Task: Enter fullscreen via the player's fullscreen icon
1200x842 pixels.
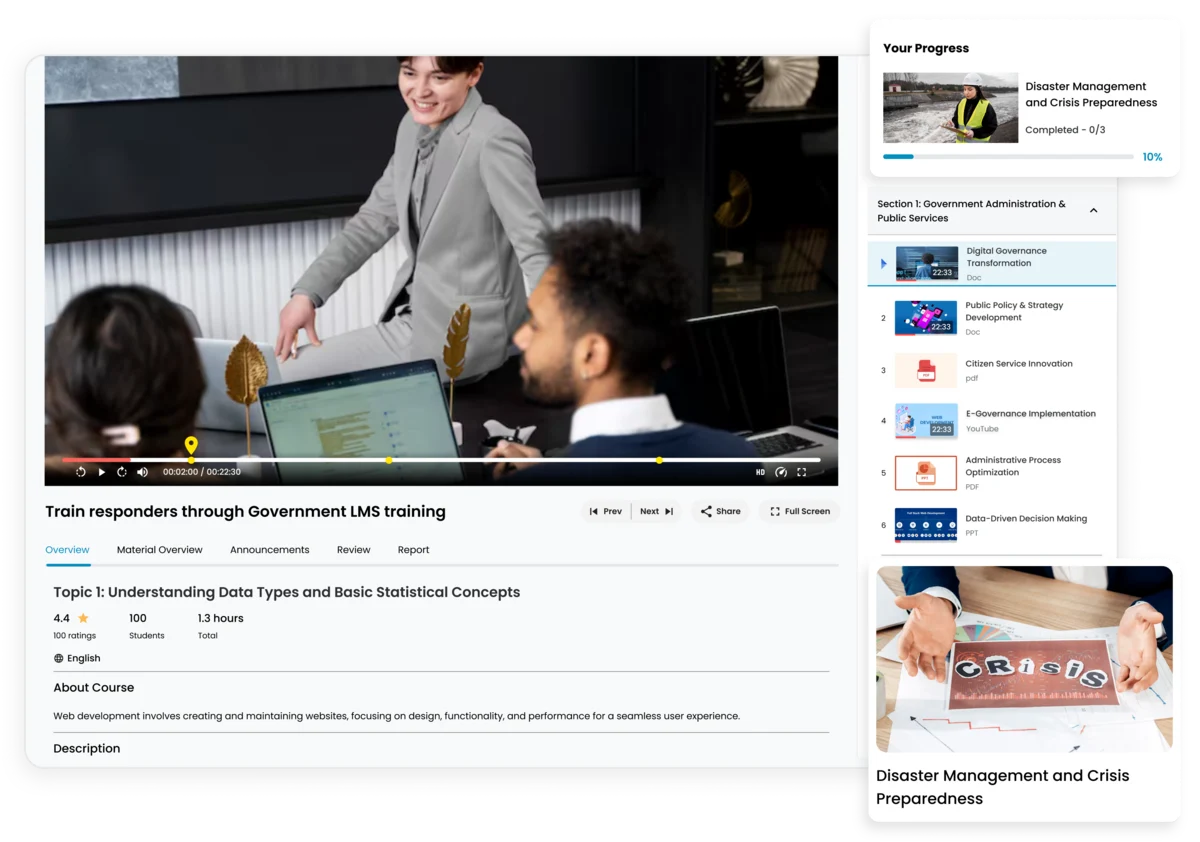Action: pos(803,471)
